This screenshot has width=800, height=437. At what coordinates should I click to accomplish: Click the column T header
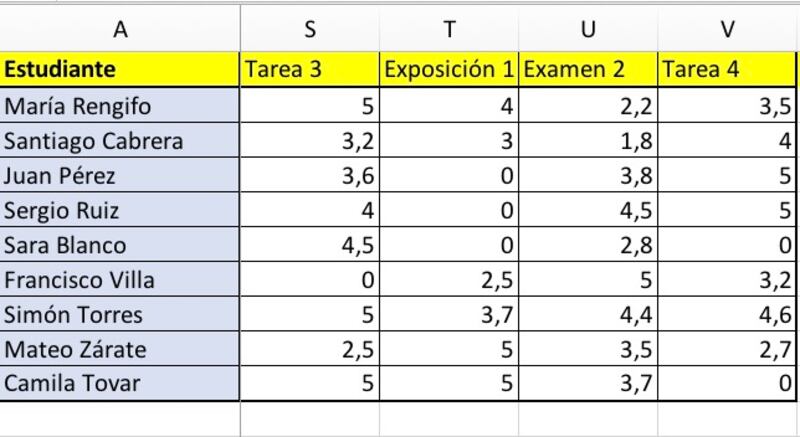point(449,29)
